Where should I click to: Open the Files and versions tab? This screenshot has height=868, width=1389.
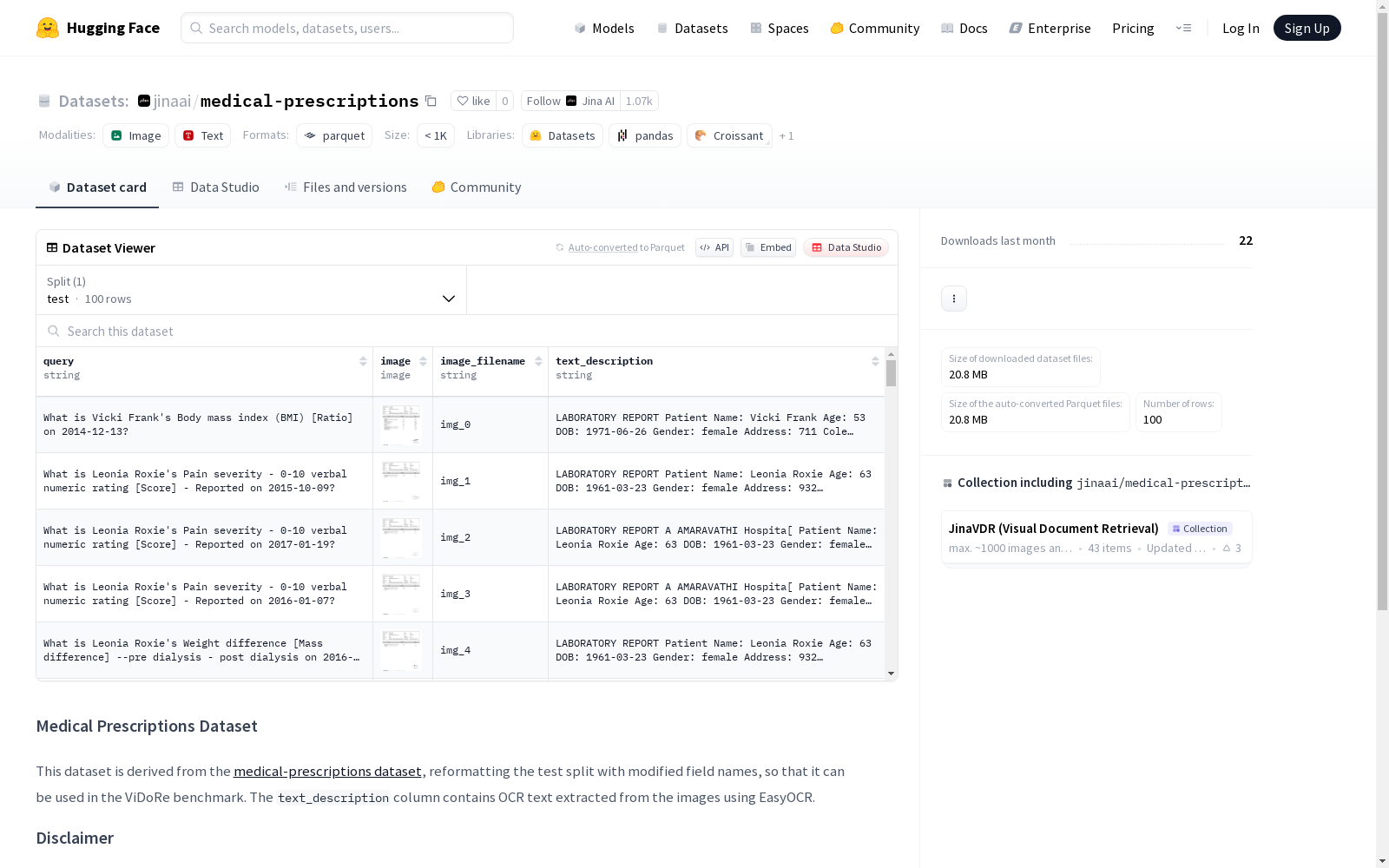tap(346, 187)
